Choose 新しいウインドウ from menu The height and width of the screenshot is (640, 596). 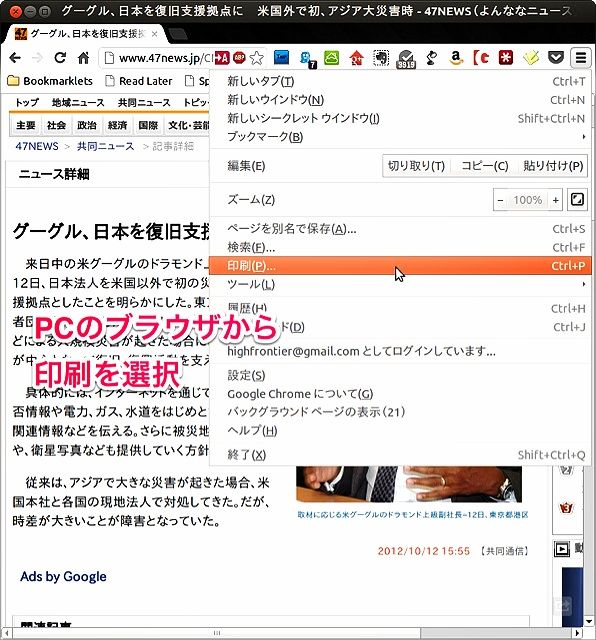point(400,100)
